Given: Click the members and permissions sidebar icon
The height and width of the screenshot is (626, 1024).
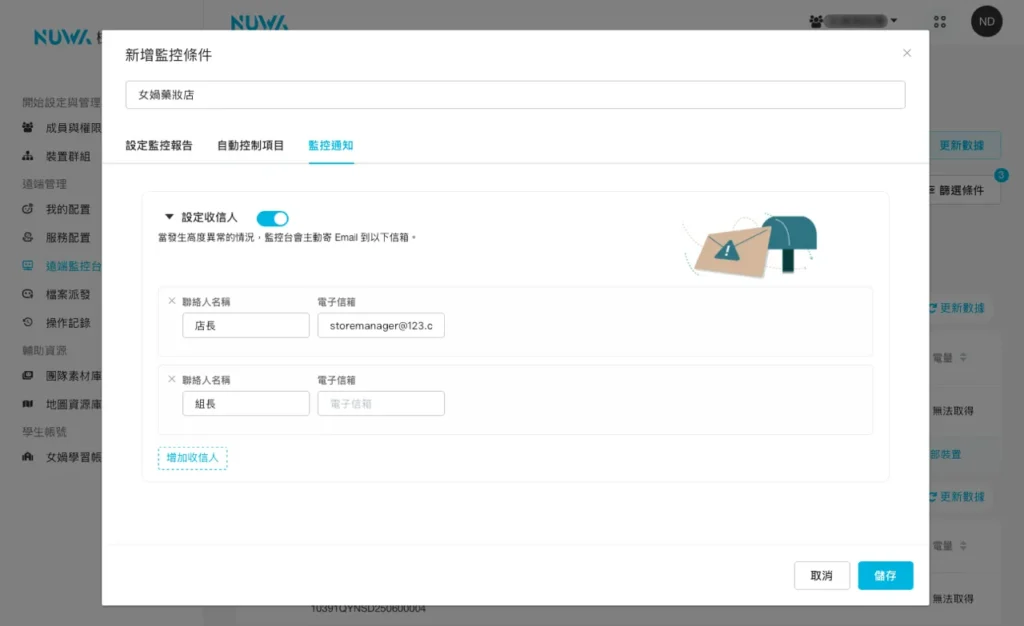Looking at the screenshot, I should coord(28,128).
